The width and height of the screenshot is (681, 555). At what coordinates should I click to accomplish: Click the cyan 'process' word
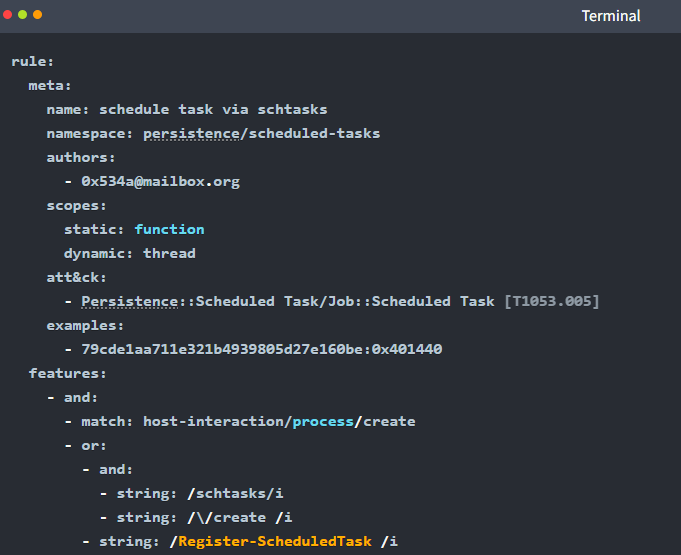[x=323, y=422]
